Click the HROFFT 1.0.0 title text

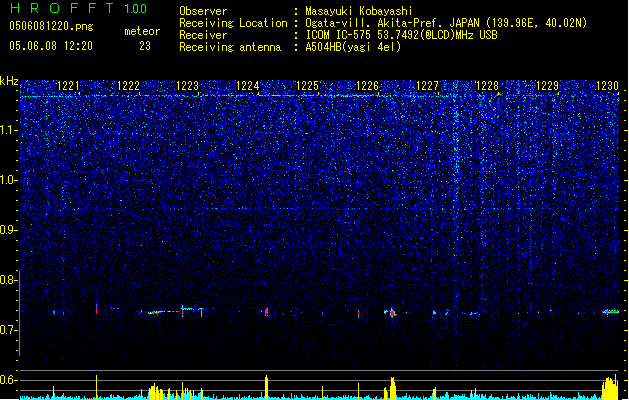[79, 8]
